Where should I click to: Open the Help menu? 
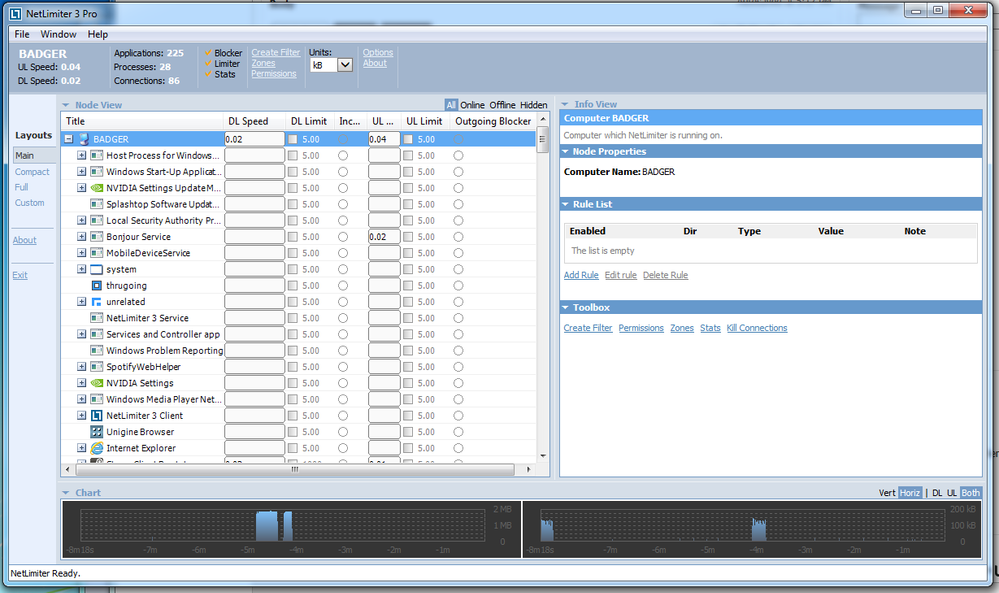point(97,34)
